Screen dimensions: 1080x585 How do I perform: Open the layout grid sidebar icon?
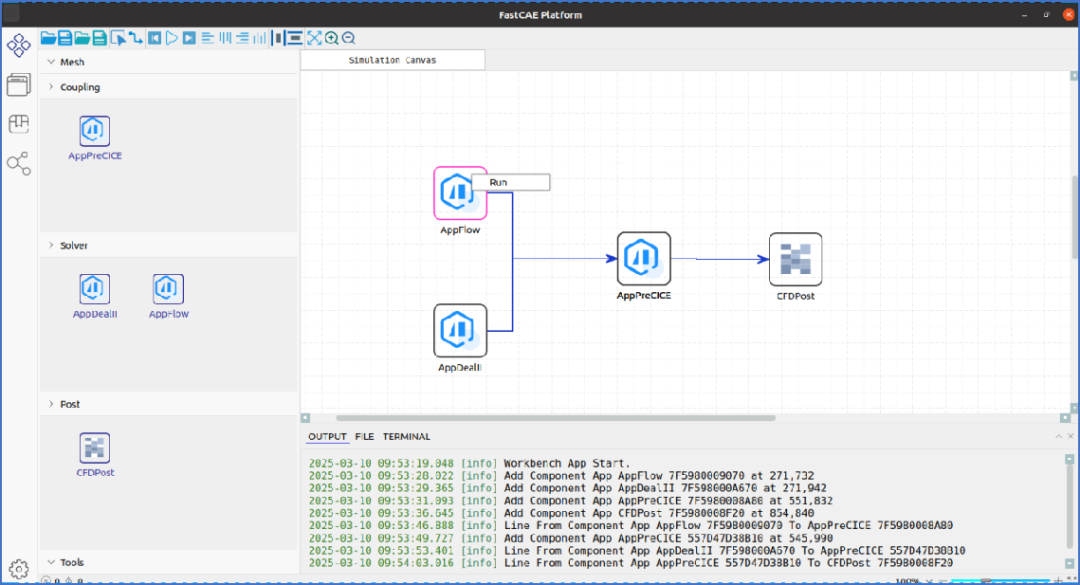coord(19,124)
